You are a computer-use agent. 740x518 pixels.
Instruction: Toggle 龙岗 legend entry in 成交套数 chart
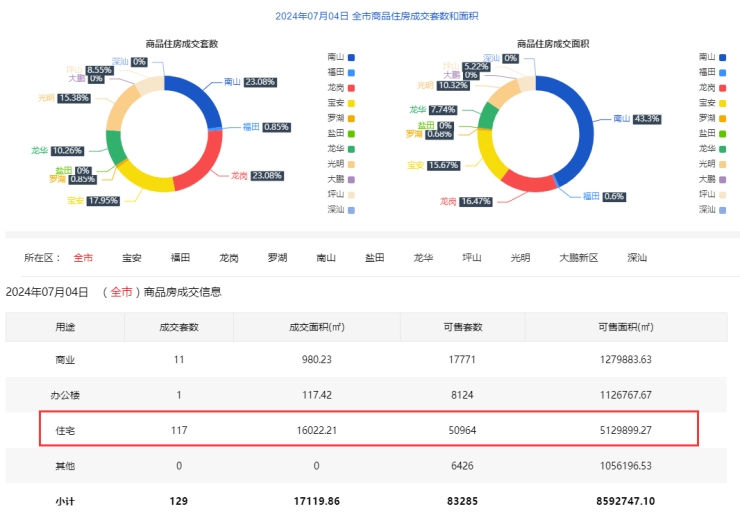pos(341,87)
